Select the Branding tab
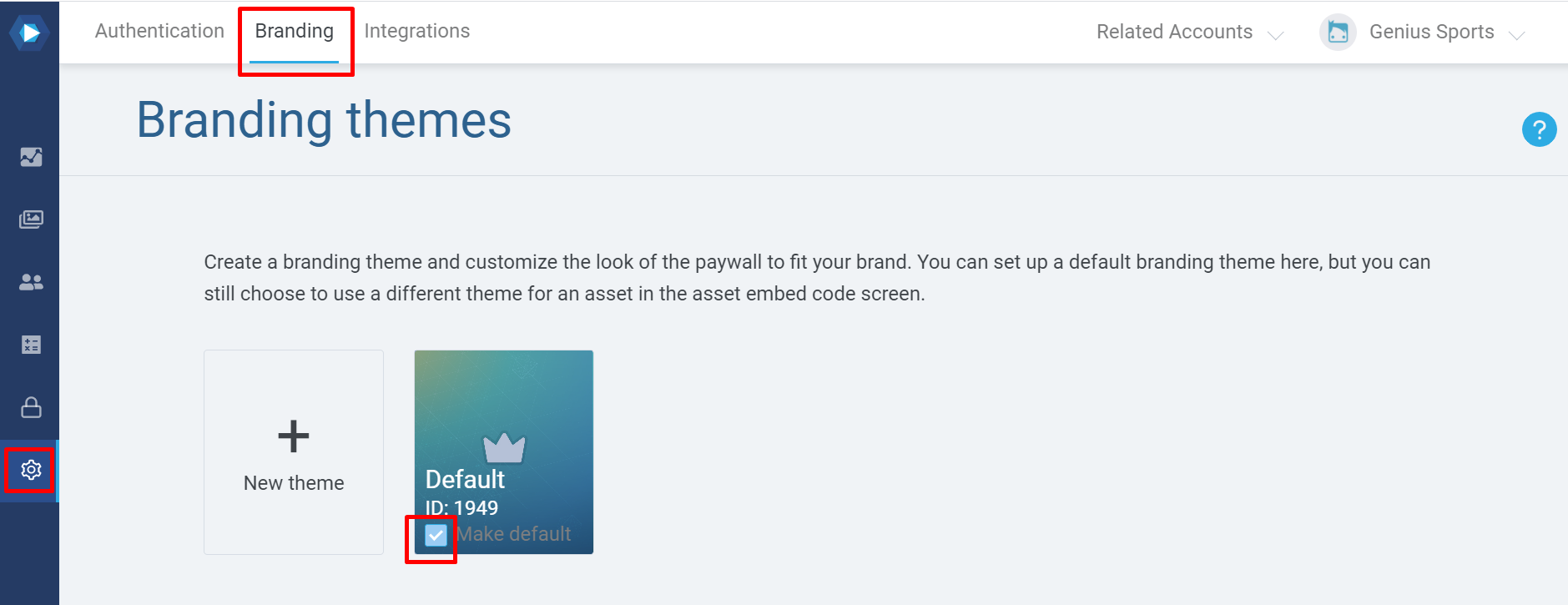Viewport: 1568px width, 605px height. (x=295, y=31)
